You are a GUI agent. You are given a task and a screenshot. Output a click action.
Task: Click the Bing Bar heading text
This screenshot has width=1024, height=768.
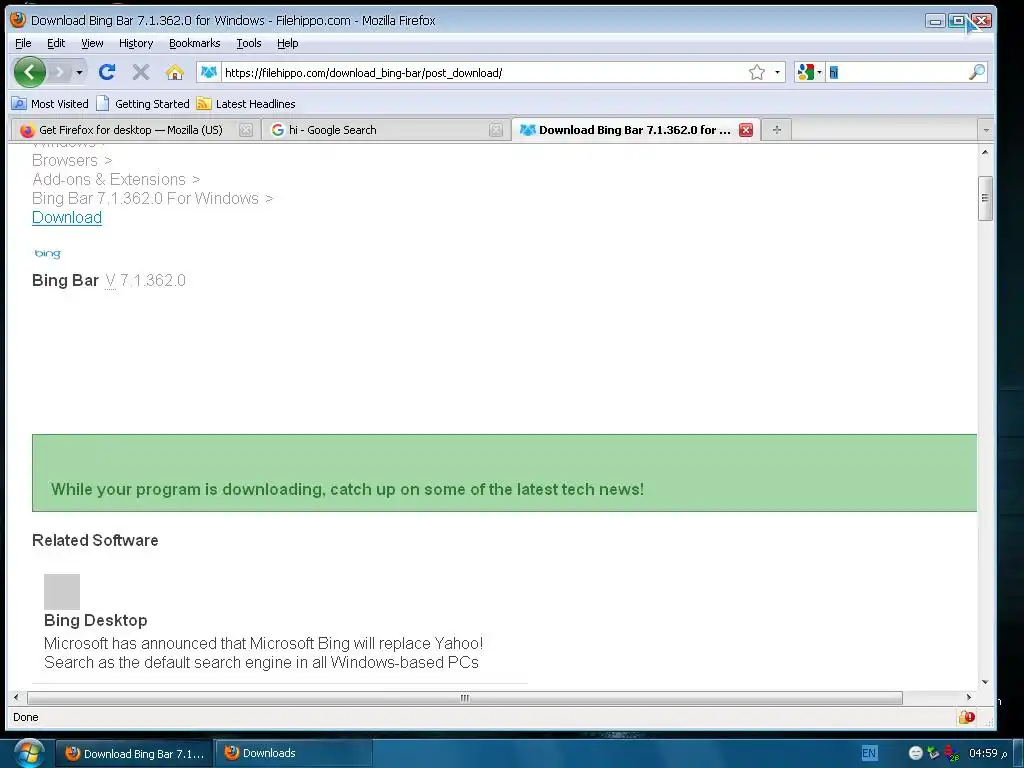pos(65,280)
